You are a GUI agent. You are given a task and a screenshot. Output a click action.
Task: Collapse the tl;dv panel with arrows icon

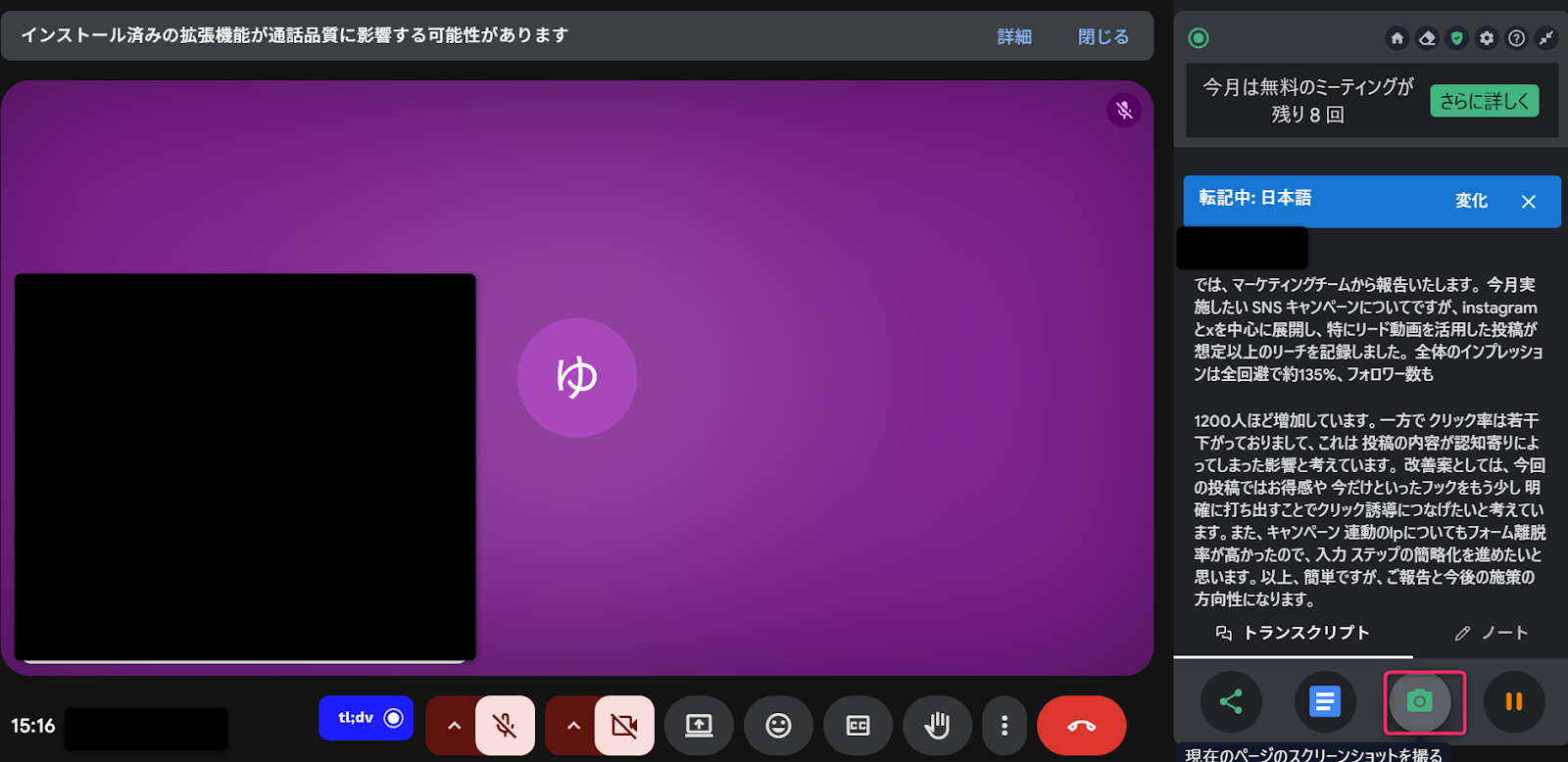click(1546, 38)
